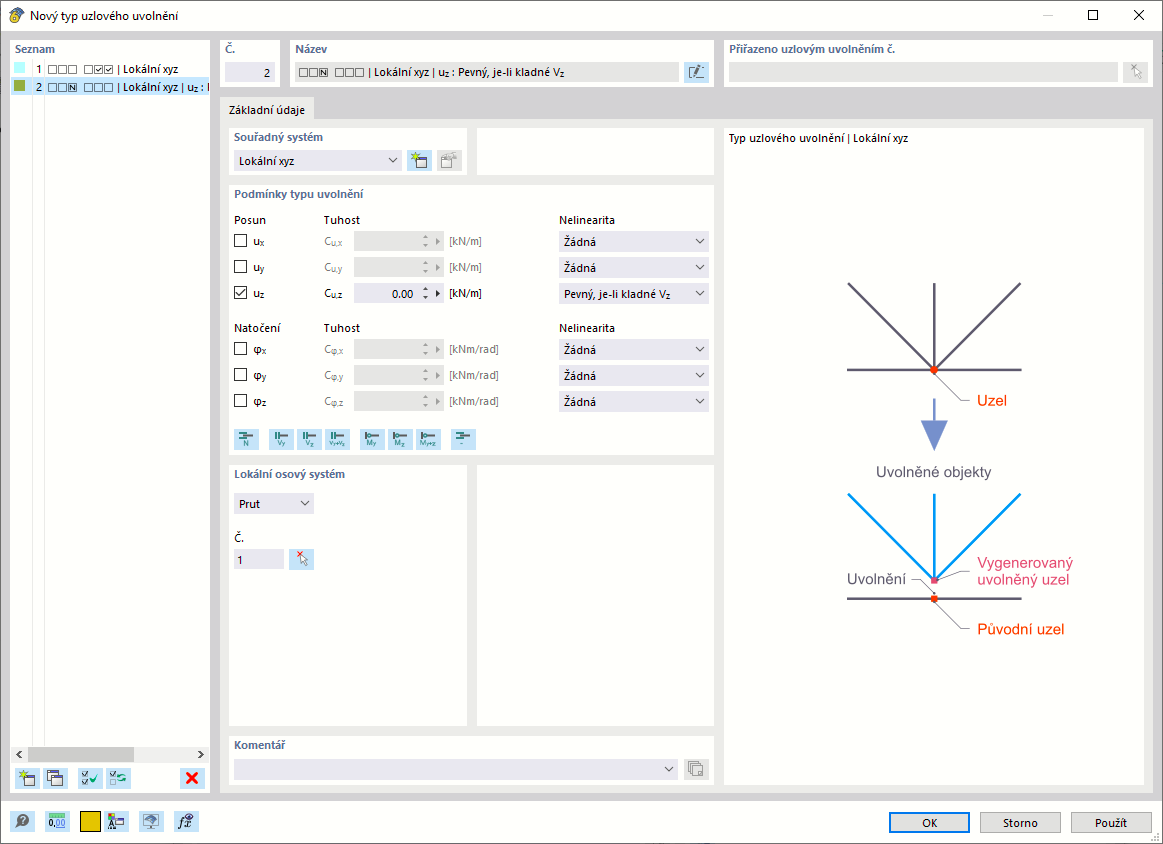Enable the φz rotation checkbox
The height and width of the screenshot is (844, 1163).
[x=240, y=400]
